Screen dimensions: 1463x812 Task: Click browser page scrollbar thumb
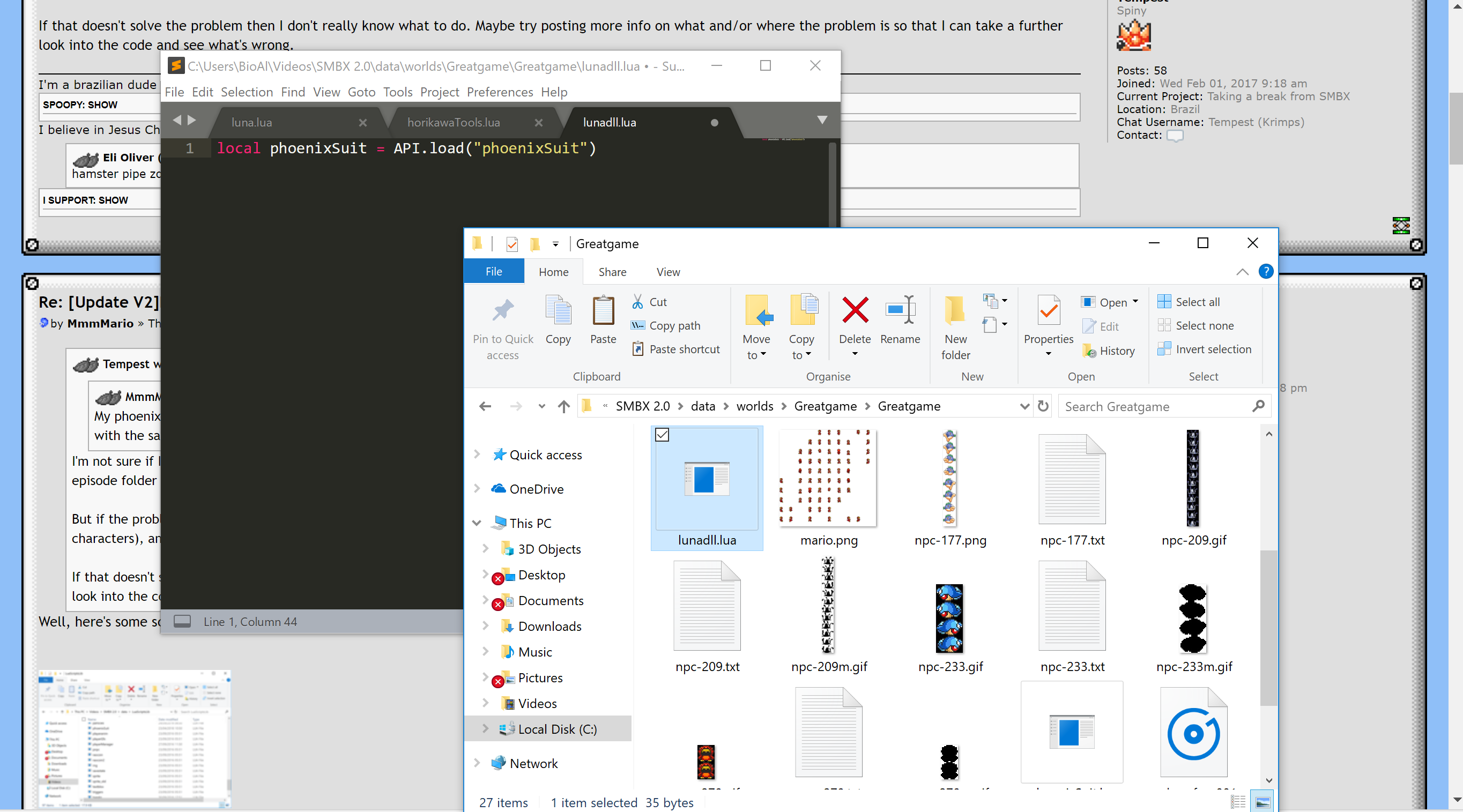click(1455, 128)
